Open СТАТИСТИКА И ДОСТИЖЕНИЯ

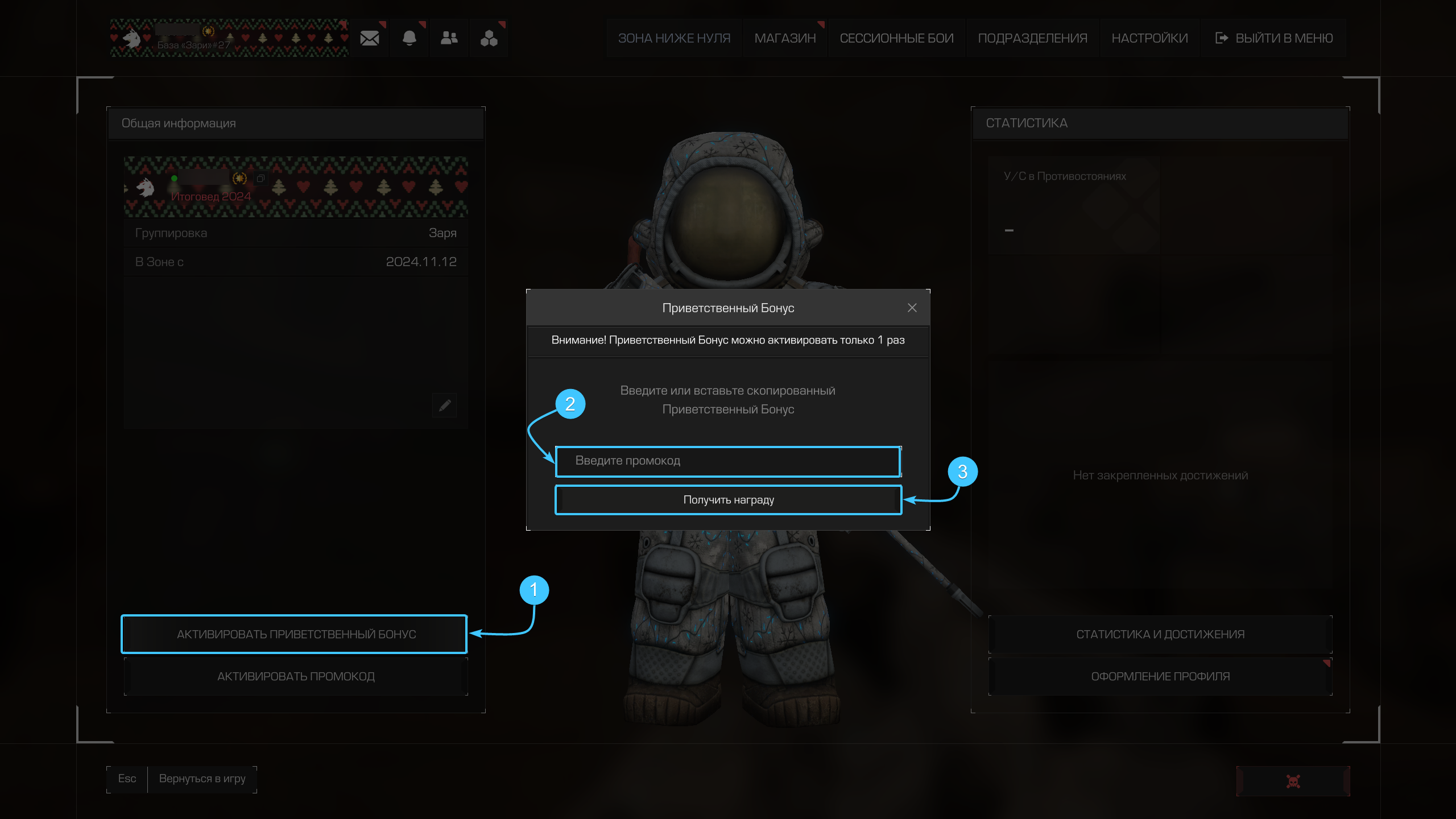1160,634
